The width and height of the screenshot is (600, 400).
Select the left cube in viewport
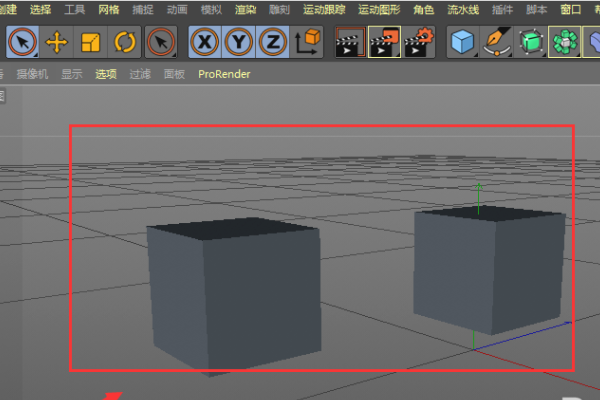pyautogui.click(x=234, y=295)
